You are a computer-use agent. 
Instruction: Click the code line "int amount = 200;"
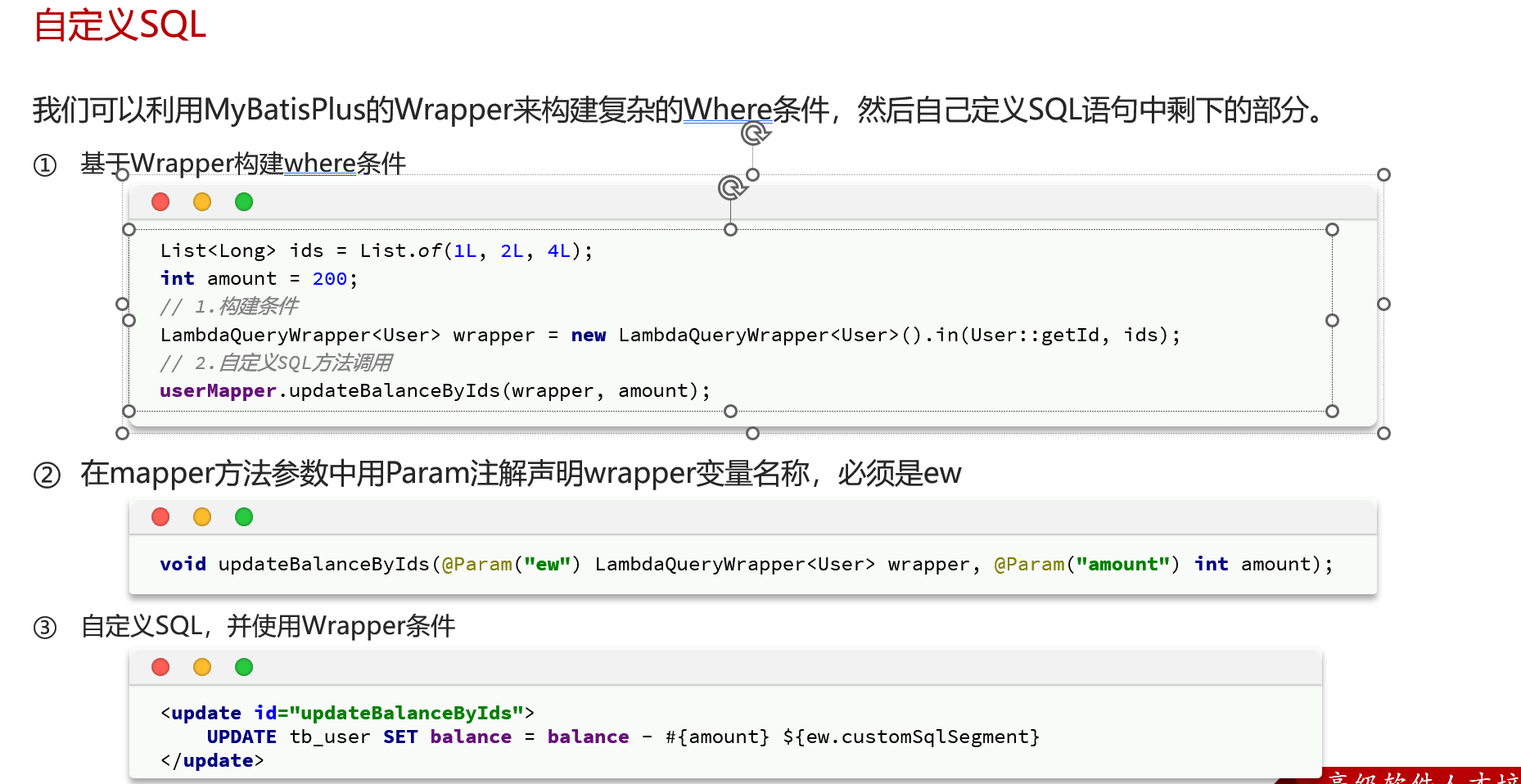(x=259, y=278)
